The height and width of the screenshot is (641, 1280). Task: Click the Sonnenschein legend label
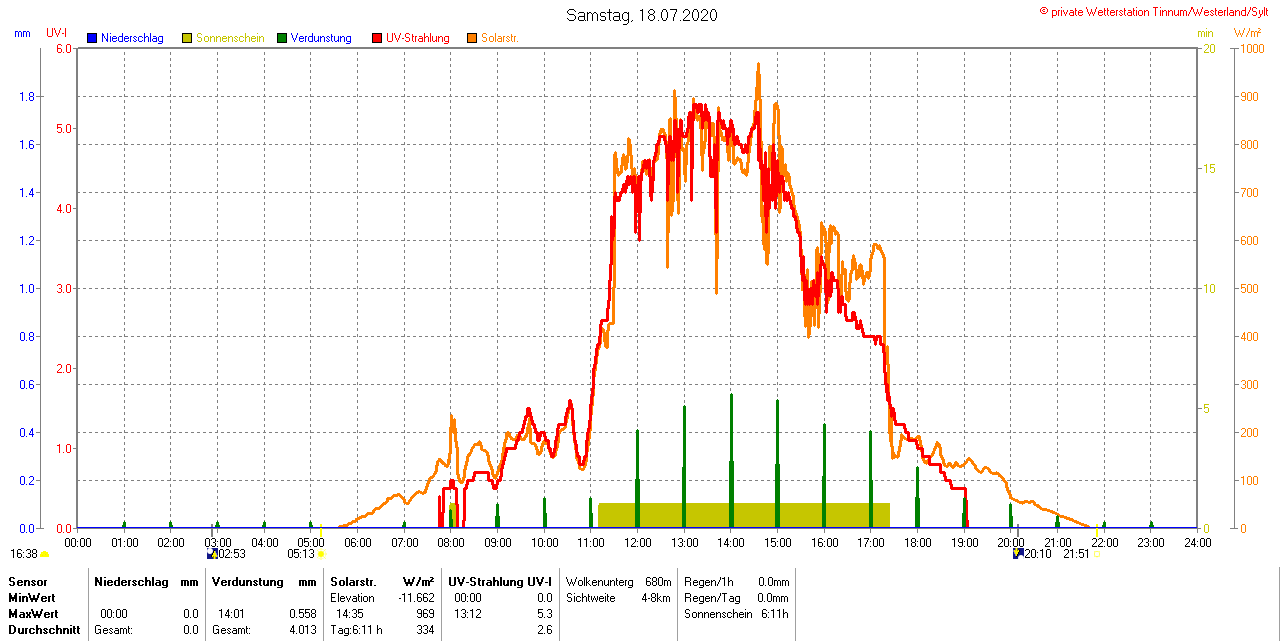click(230, 38)
